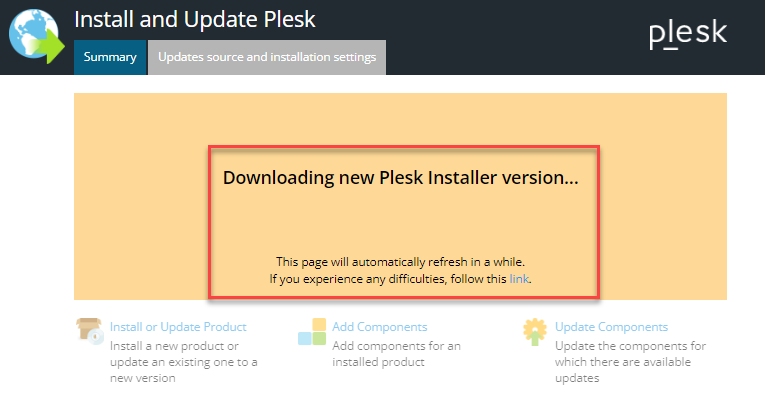Open the Install or Update Product link
Image resolution: width=765 pixels, height=405 pixels.
coord(178,327)
